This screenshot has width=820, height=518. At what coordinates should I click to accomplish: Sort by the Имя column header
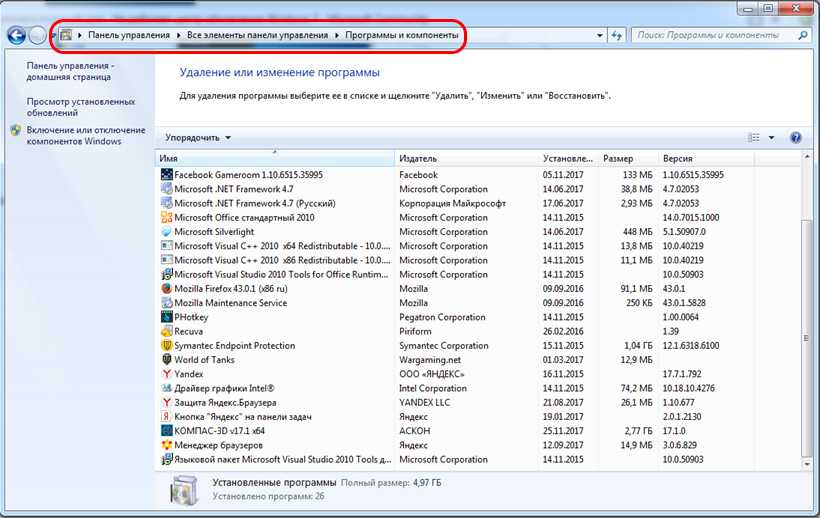click(x=275, y=158)
